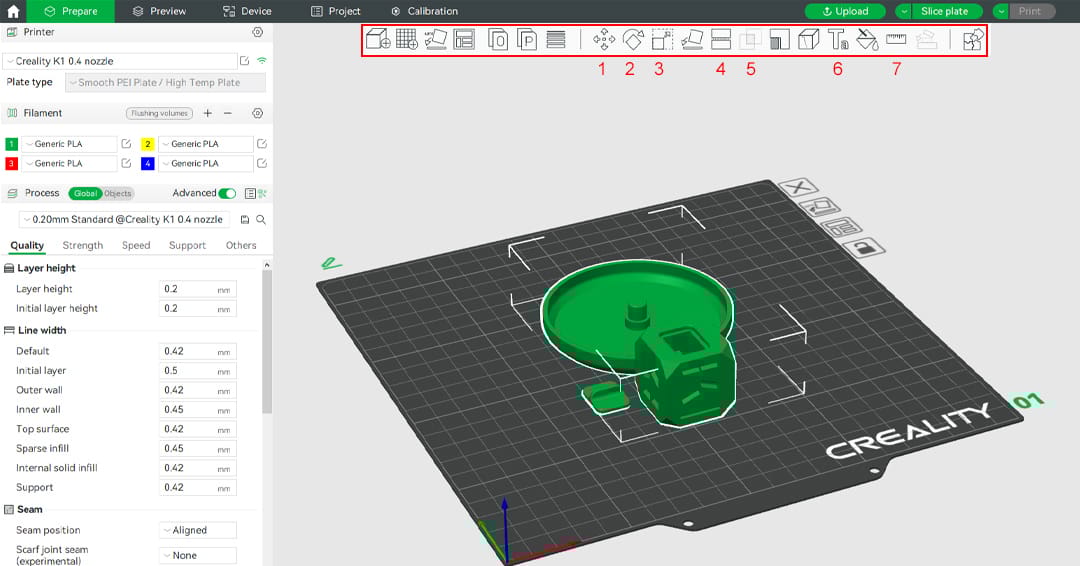This screenshot has height=566, width=1080.
Task: Select the Measure ruler tool
Action: click(896, 40)
